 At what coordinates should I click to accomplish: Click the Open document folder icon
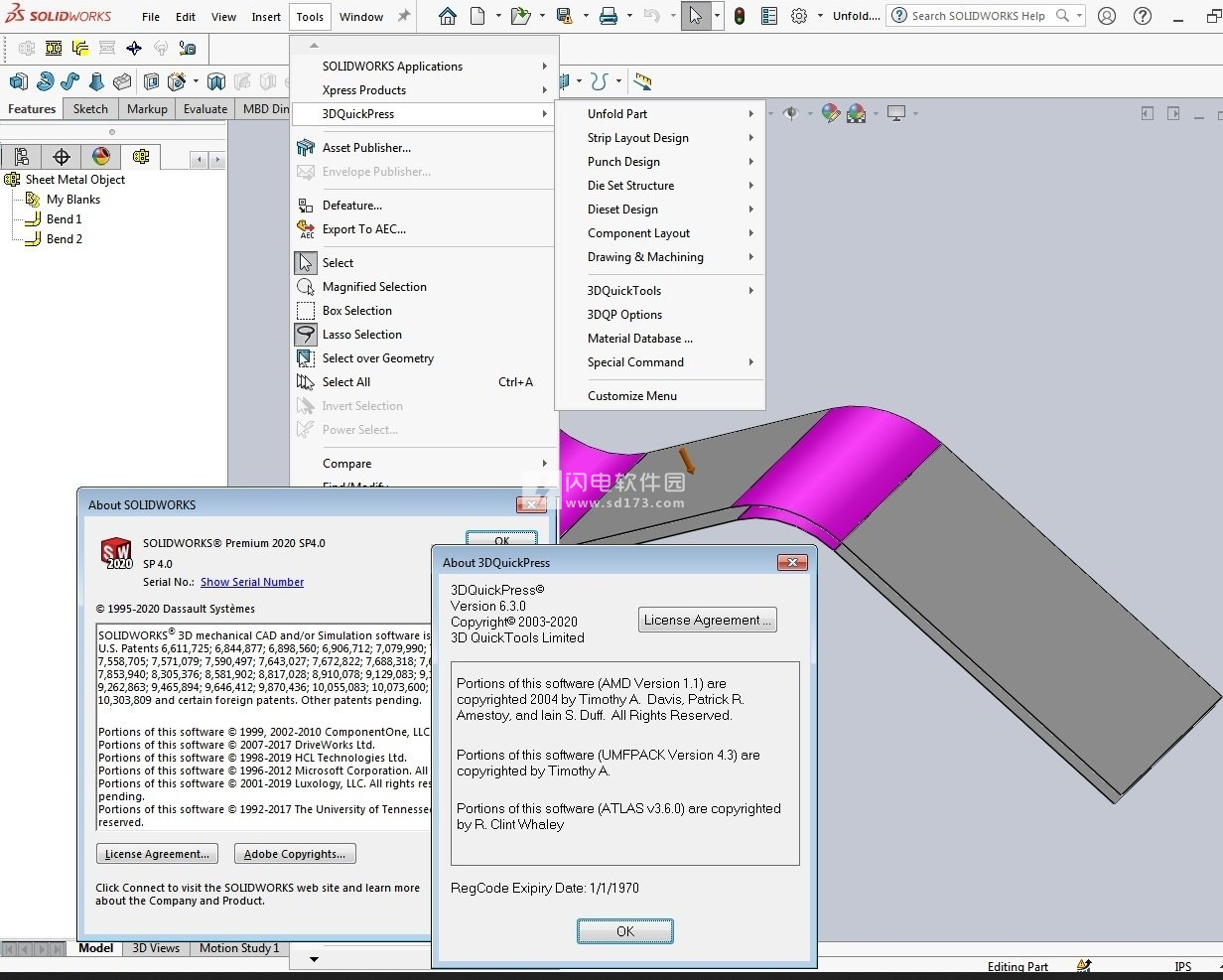coord(519,16)
